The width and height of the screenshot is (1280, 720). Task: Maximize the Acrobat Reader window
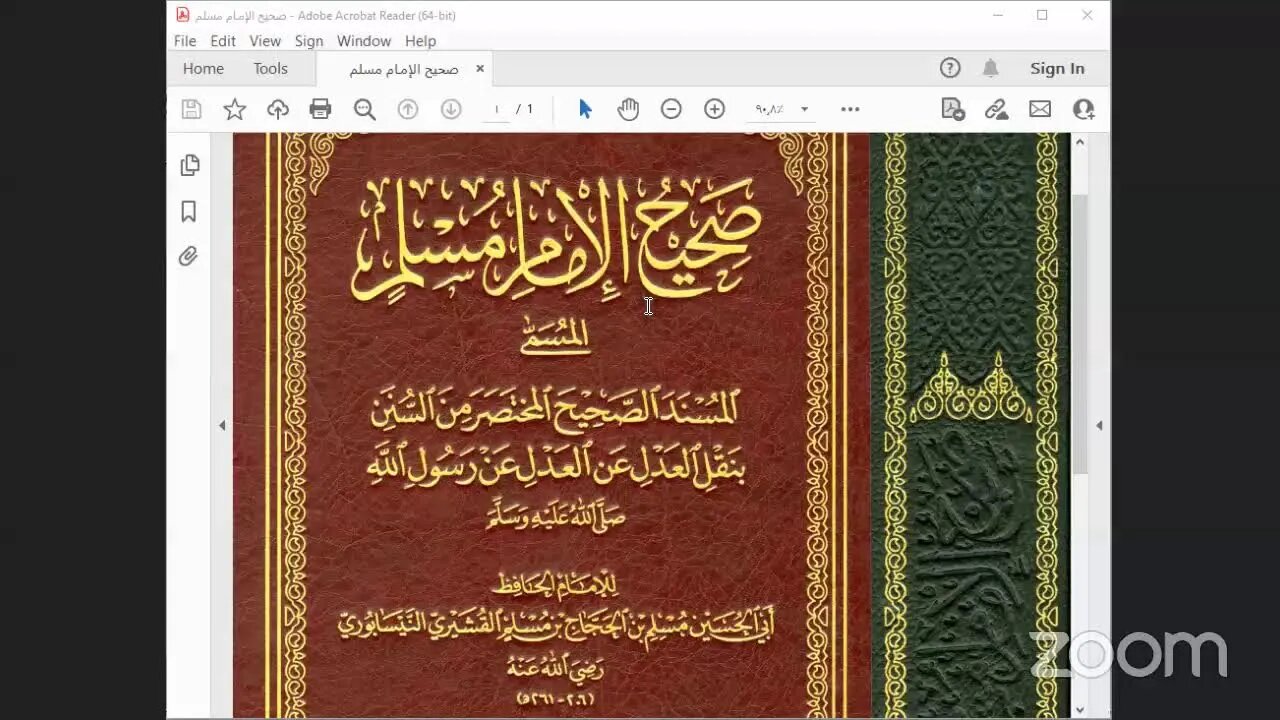point(1042,15)
